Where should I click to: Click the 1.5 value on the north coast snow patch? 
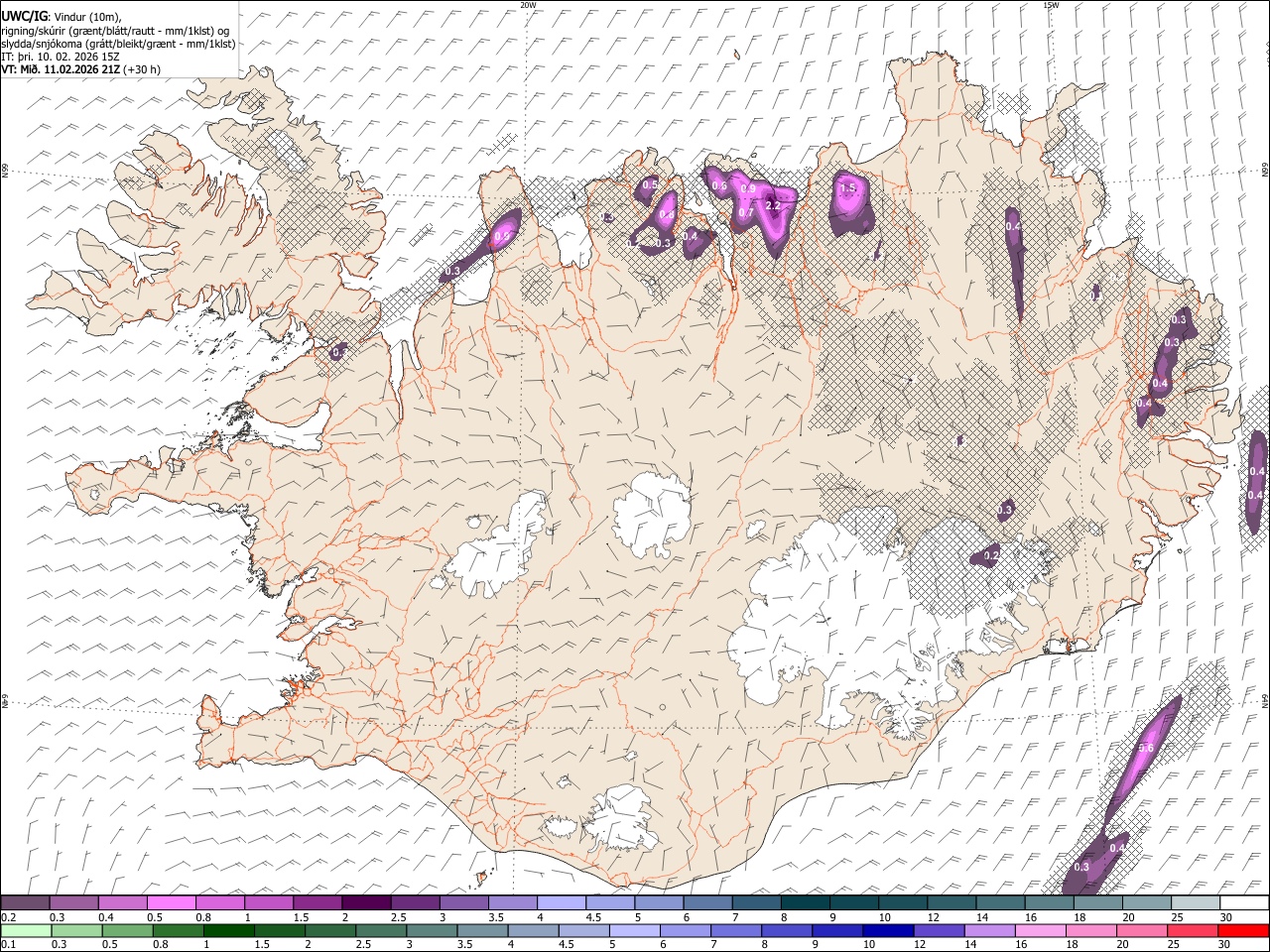[847, 187]
